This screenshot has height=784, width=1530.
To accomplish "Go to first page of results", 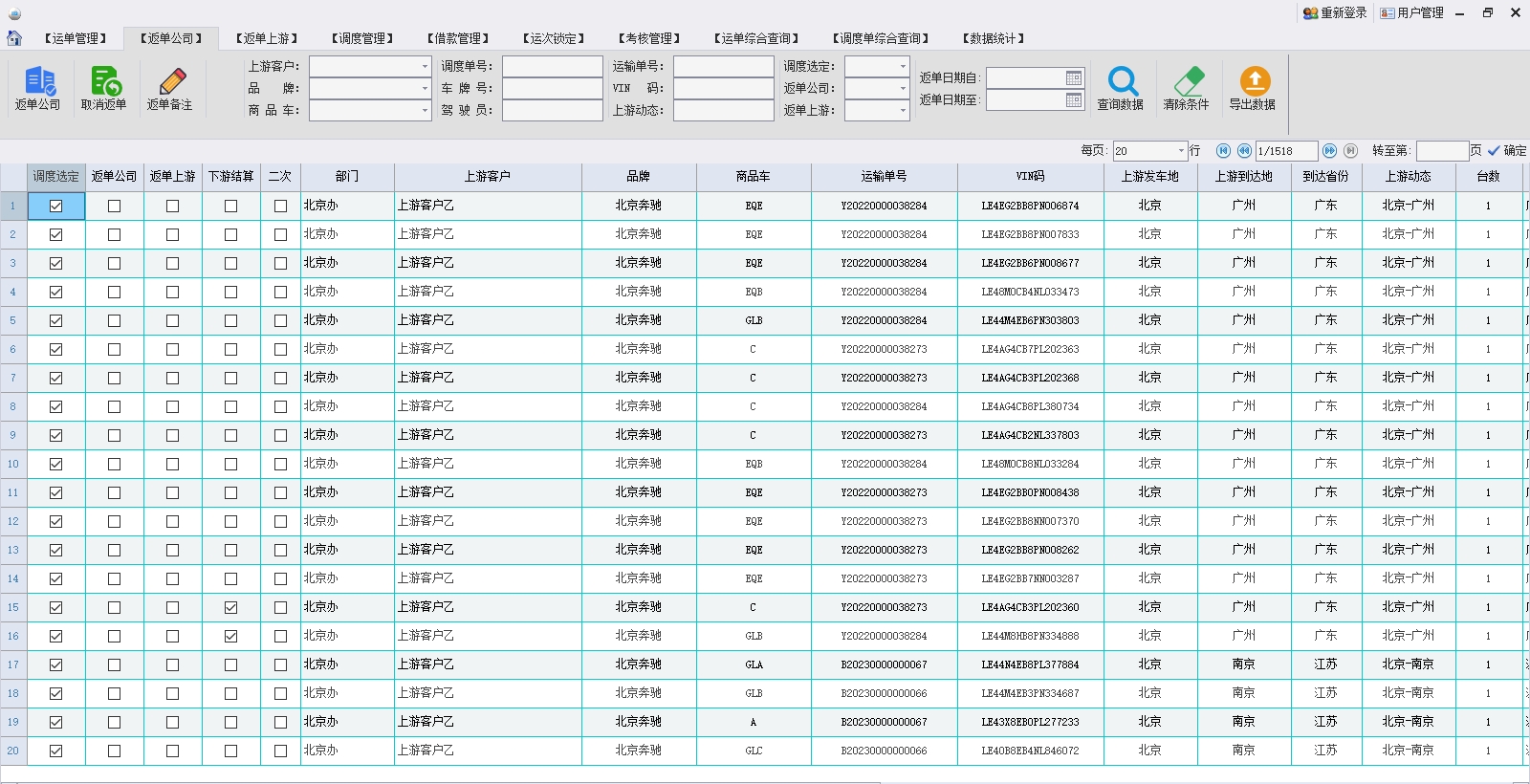I will tap(1223, 151).
